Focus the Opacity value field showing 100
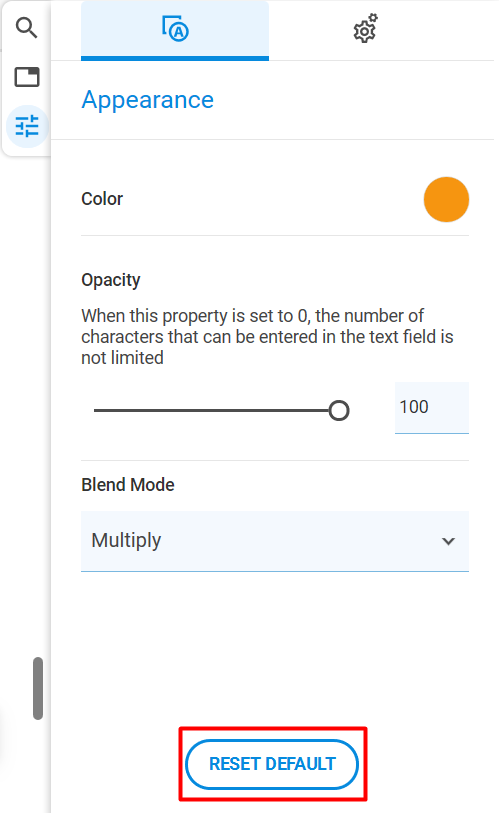 [x=432, y=408]
